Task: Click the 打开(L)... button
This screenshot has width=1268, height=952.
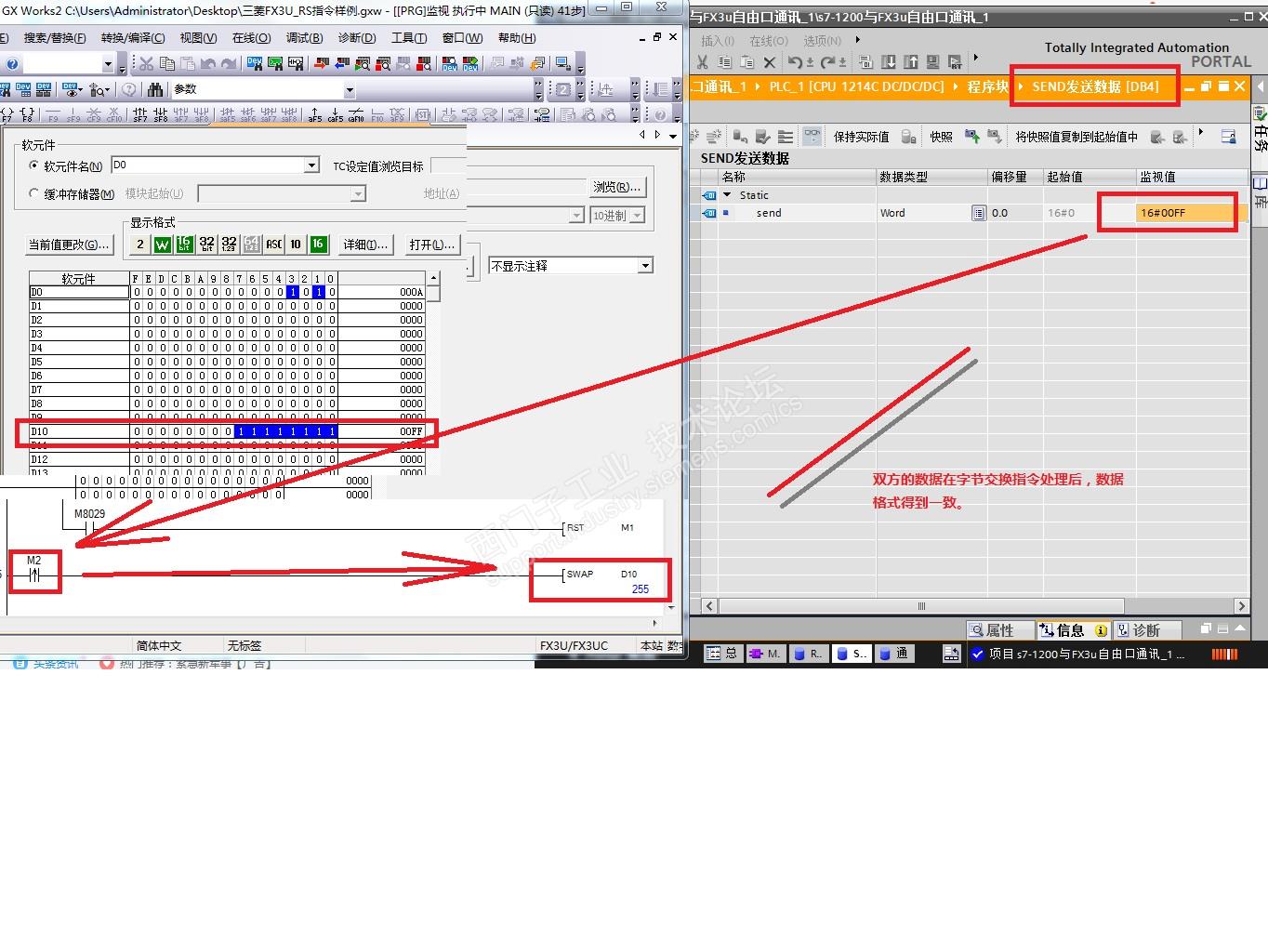Action: click(432, 245)
